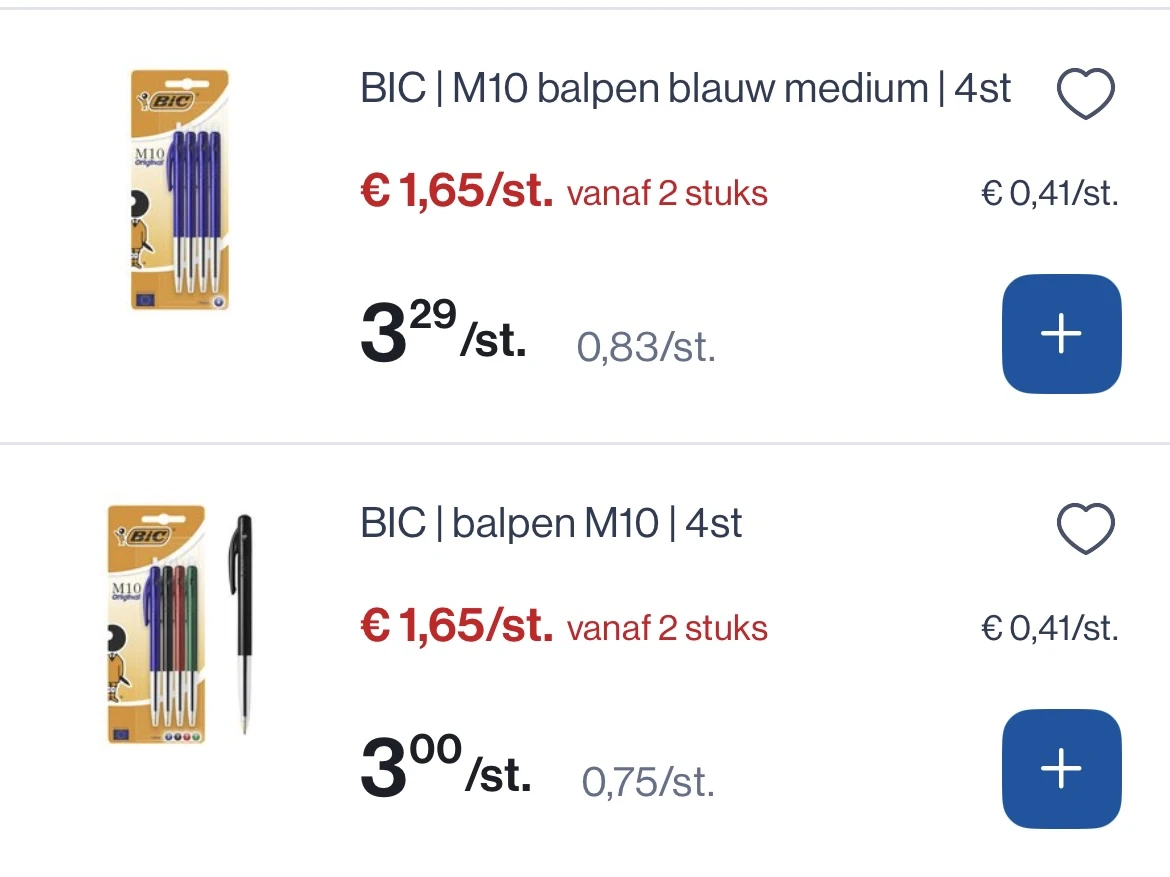Open the multicolor BIC M10 pack image
1170x877 pixels.
156,624
